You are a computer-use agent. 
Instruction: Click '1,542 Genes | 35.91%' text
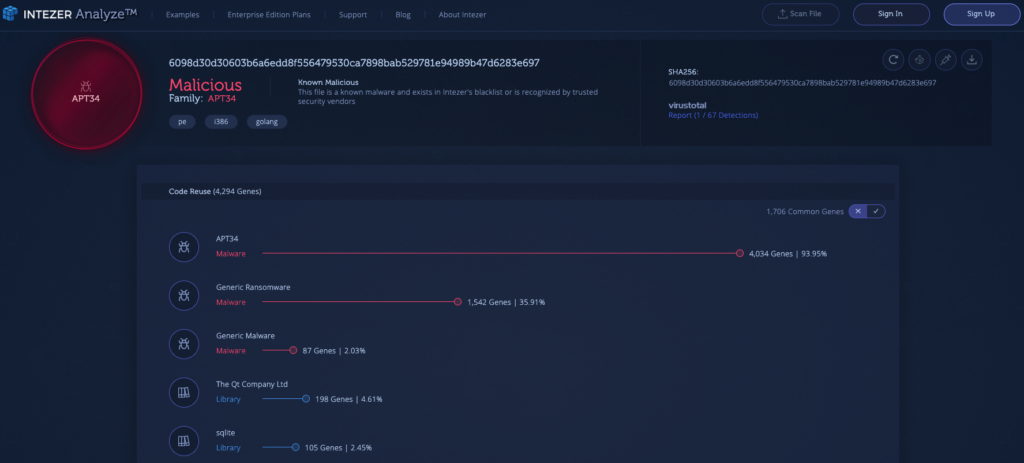pos(506,302)
